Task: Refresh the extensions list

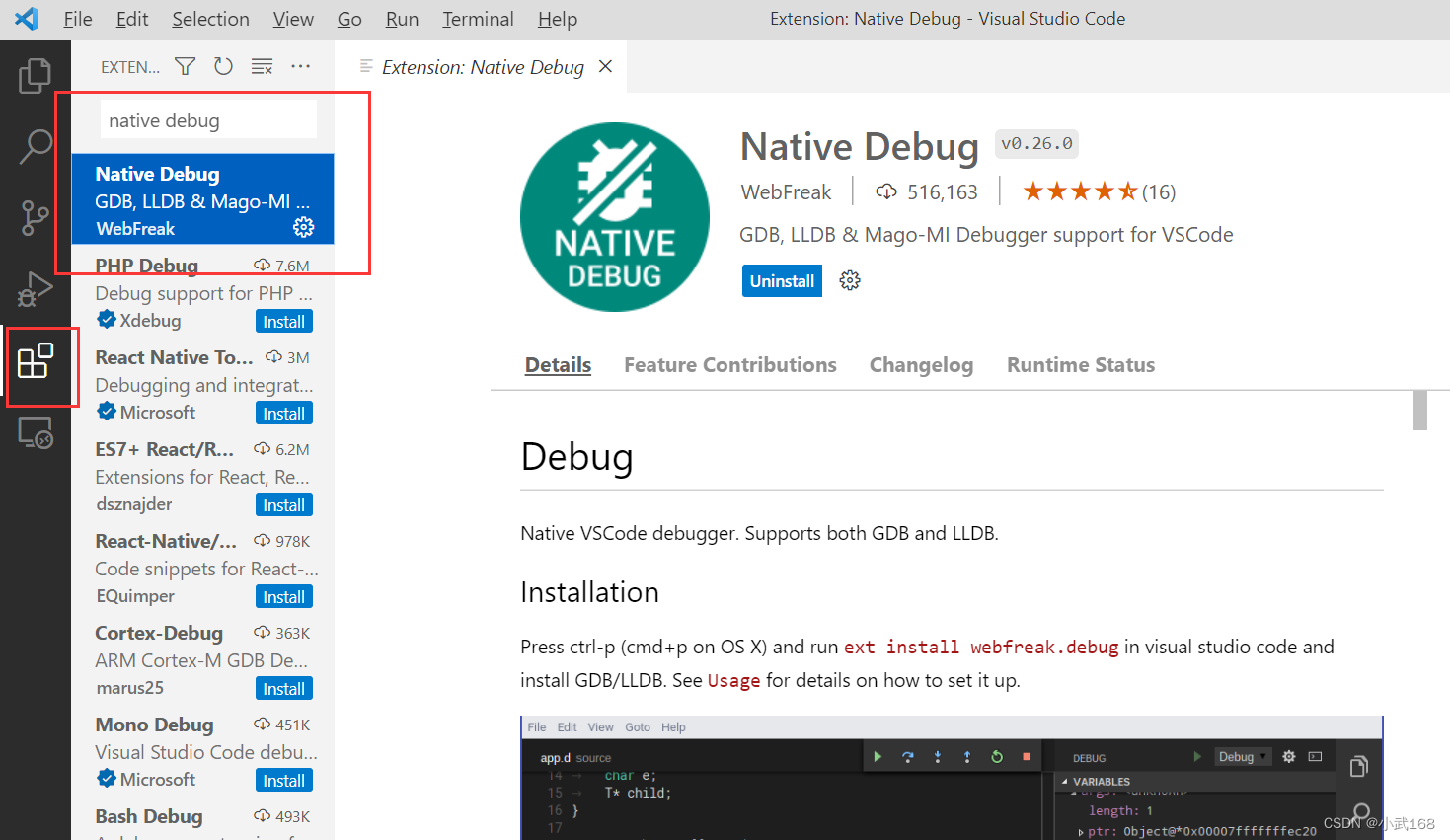Action: 223,66
